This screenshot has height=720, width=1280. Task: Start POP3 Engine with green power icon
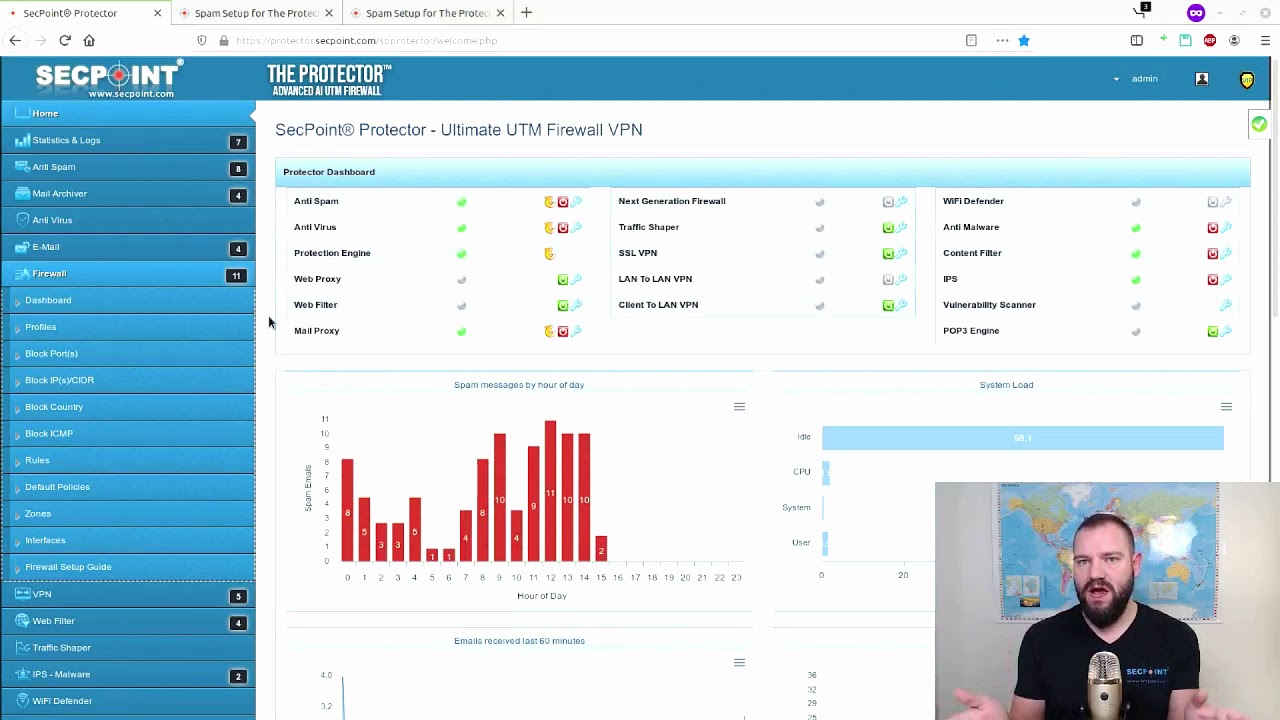point(1213,332)
